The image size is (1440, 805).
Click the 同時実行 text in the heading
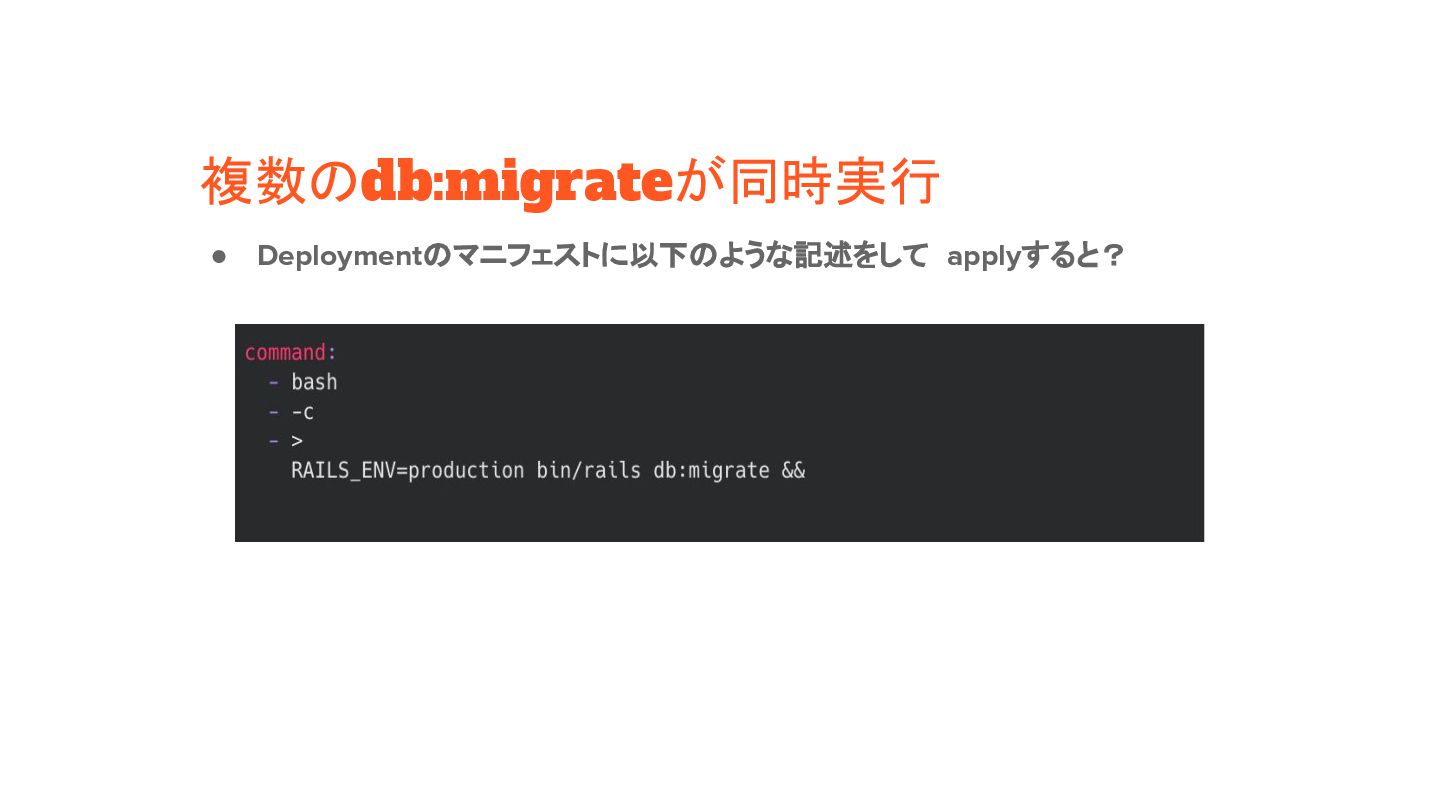[834, 182]
